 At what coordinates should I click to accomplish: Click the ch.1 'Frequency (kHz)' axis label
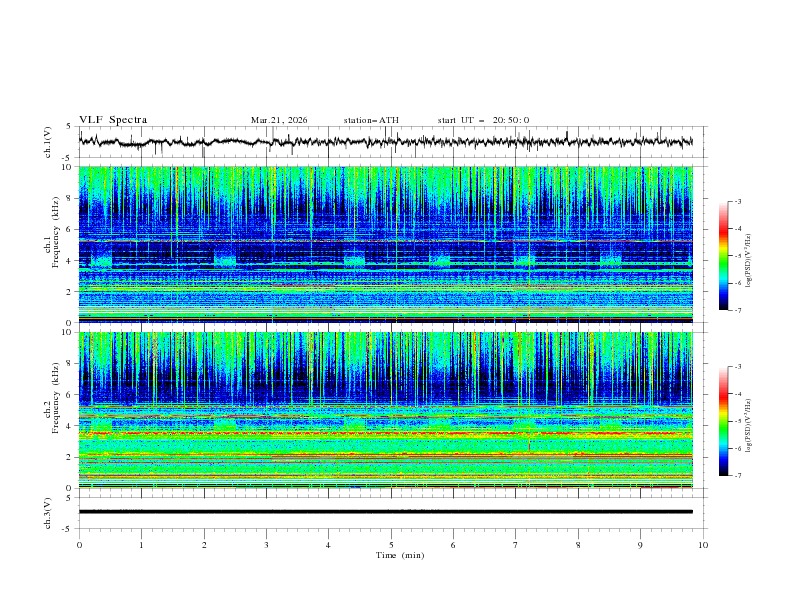[x=56, y=233]
